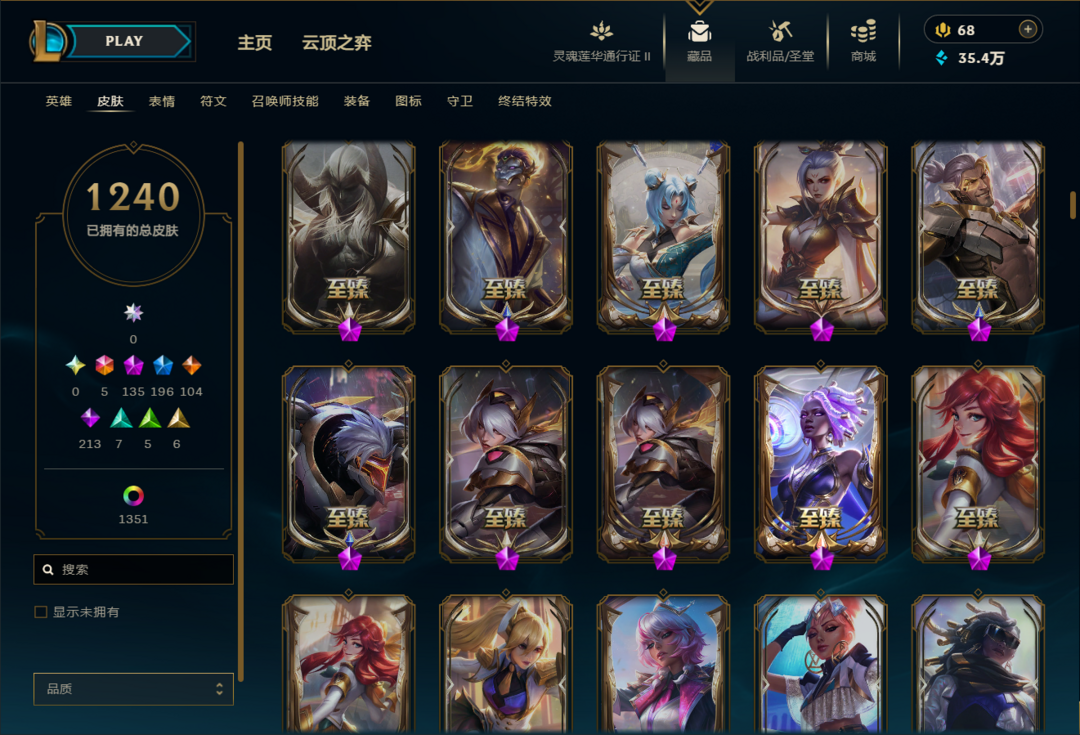Click the chroma color wheel icon
Screen dimensions: 1080x735
pyautogui.click(x=134, y=495)
